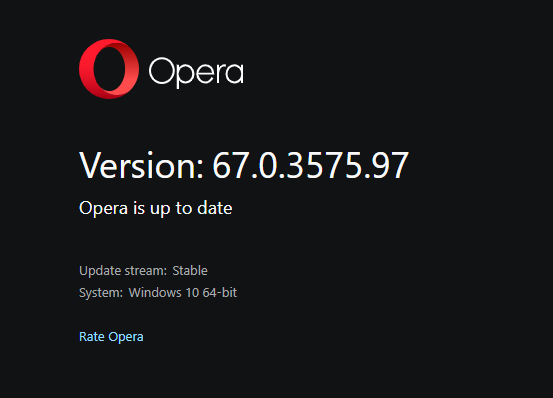Click the white Opera wordmark text
This screenshot has width=553, height=398.
196,73
